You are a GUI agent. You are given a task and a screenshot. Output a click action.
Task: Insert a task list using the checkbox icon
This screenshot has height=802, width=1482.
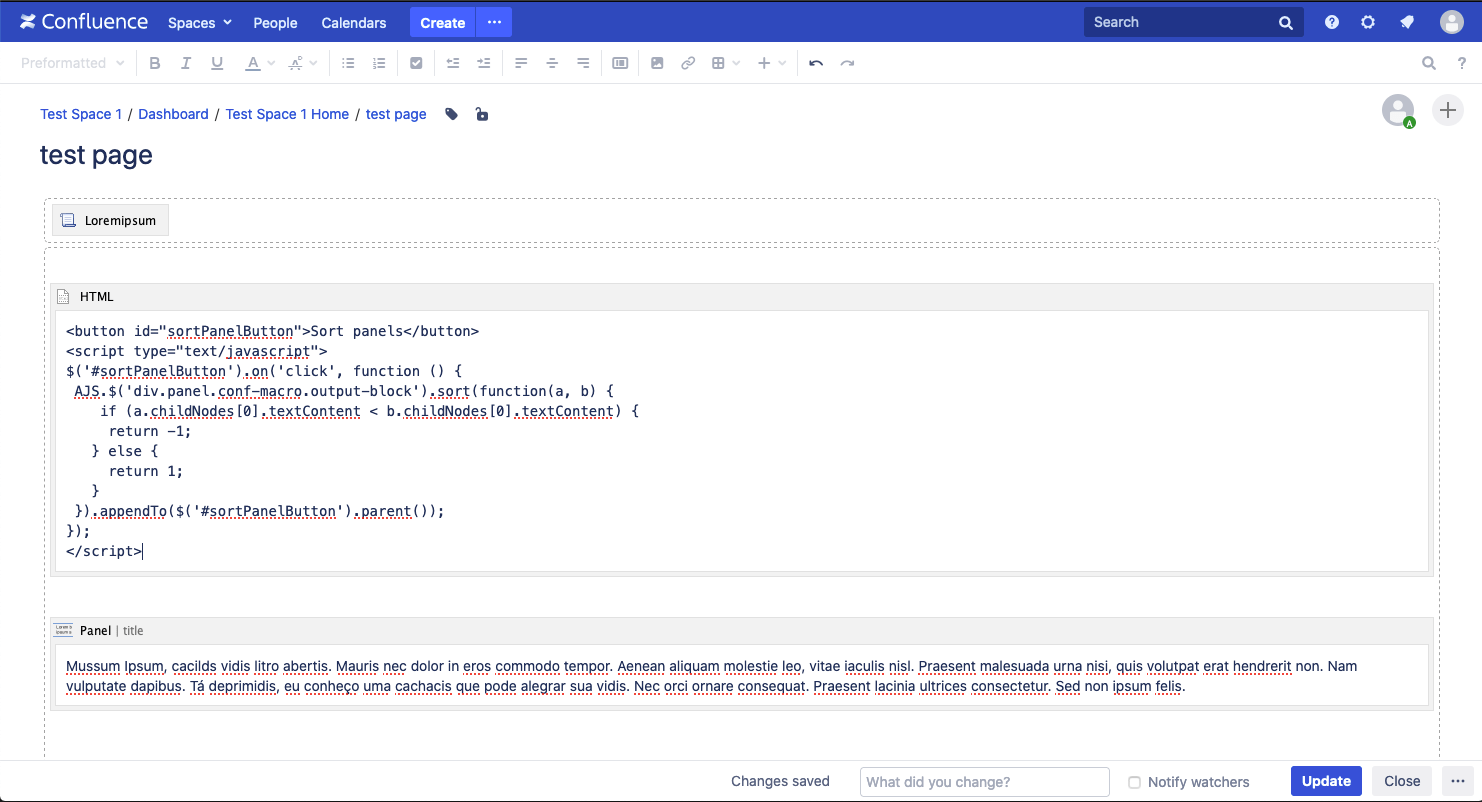pyautogui.click(x=416, y=63)
